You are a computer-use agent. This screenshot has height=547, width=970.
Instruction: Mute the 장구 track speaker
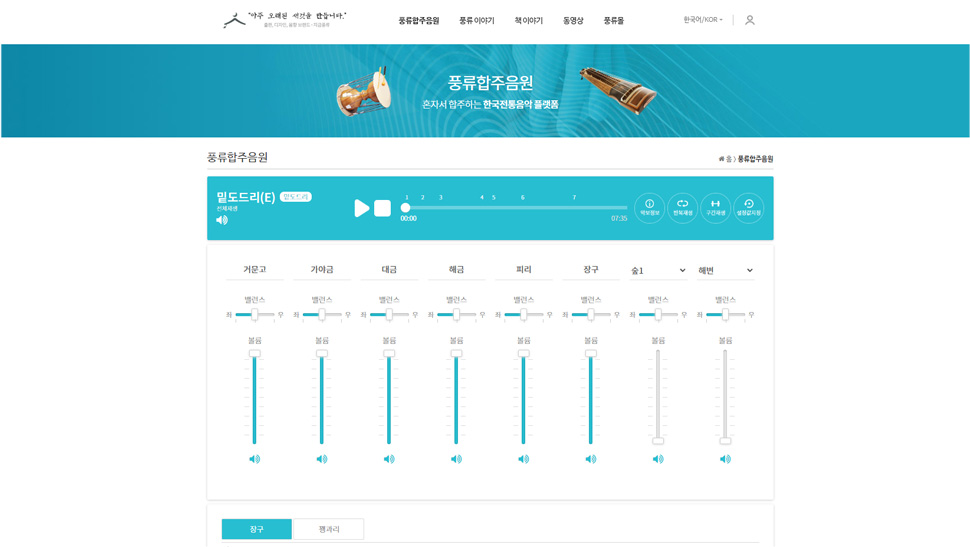pyautogui.click(x=591, y=459)
